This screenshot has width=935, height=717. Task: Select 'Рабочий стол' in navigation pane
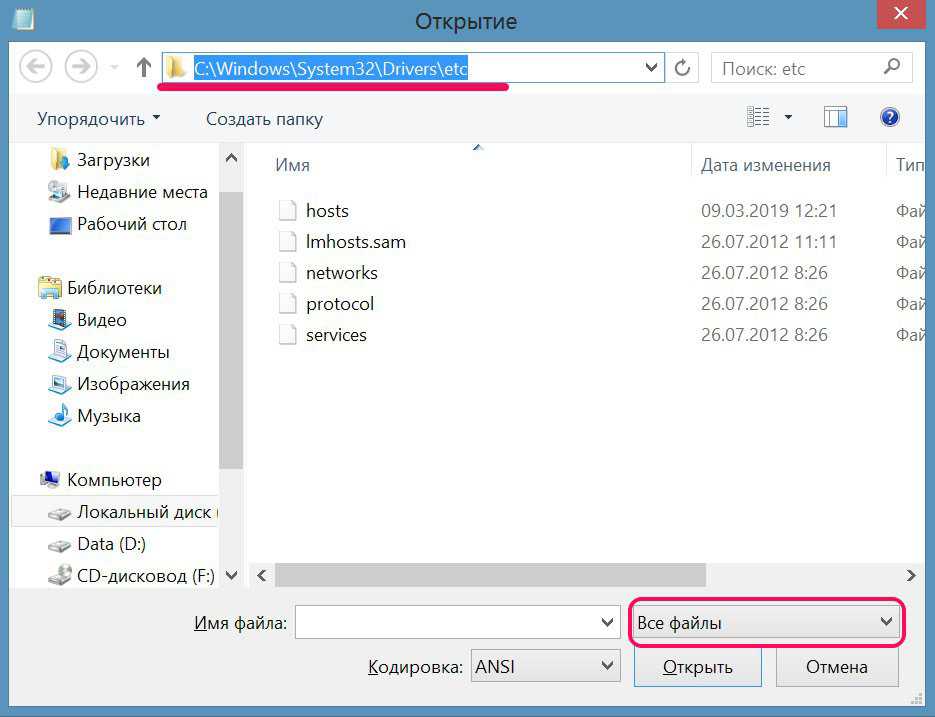click(x=131, y=224)
